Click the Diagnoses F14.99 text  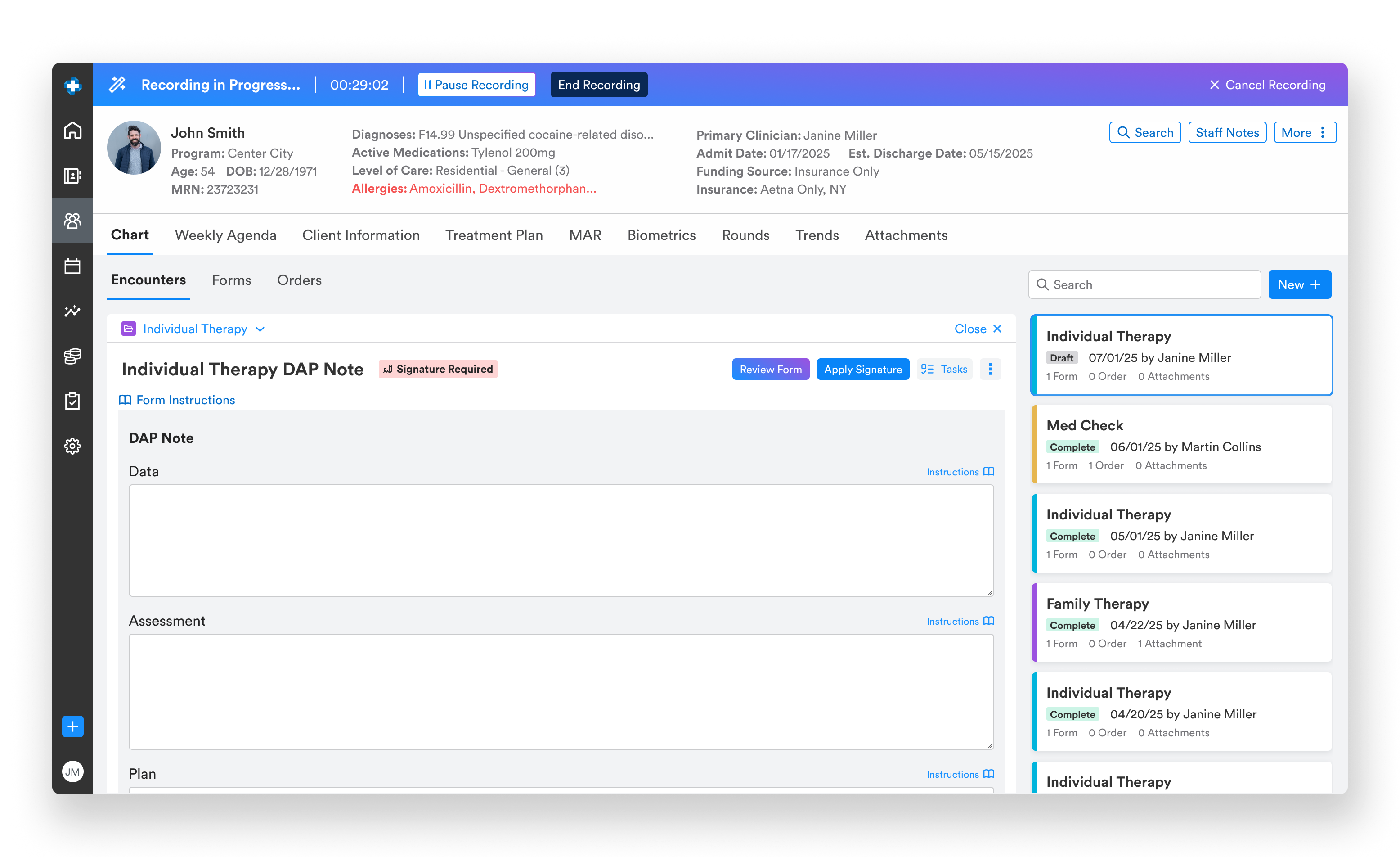(x=502, y=134)
